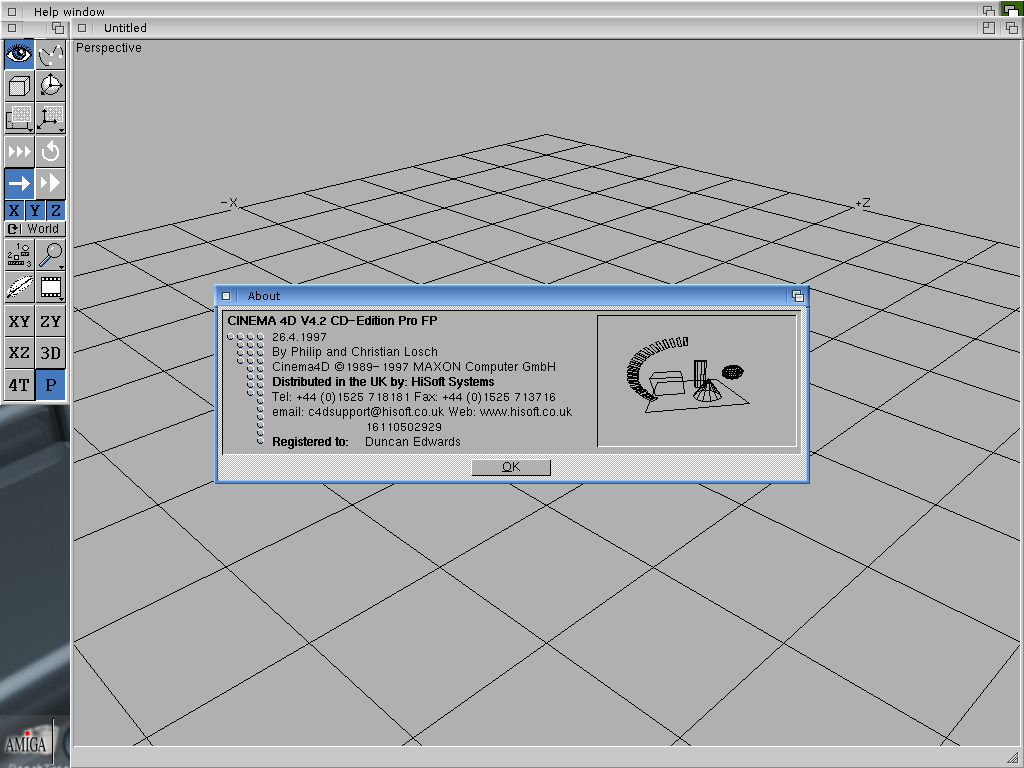
Task: Activate the circular arrow rotate tool
Action: point(50,152)
